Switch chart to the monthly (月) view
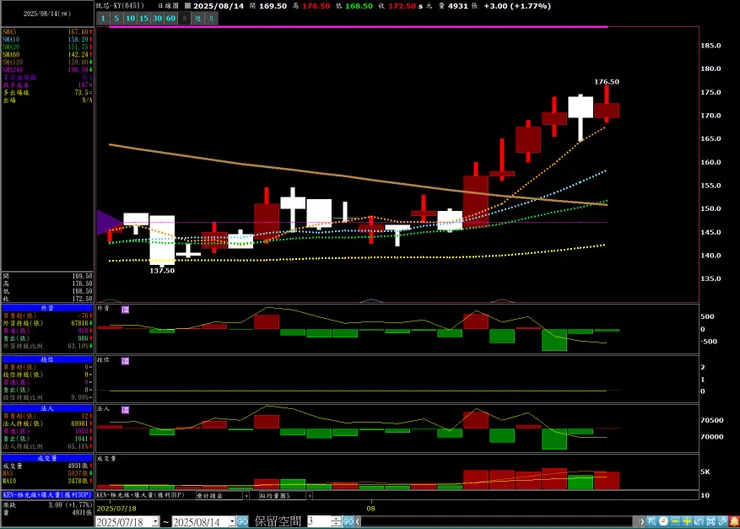 click(x=211, y=18)
